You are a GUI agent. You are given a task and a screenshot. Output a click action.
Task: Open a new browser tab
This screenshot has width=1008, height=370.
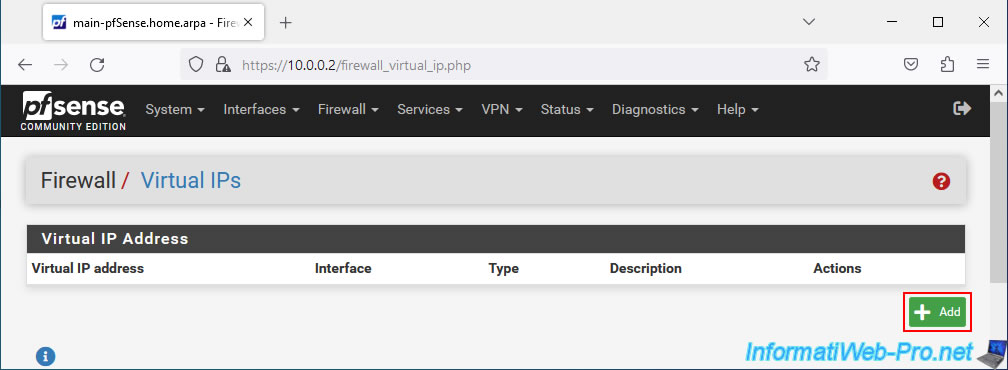click(286, 22)
